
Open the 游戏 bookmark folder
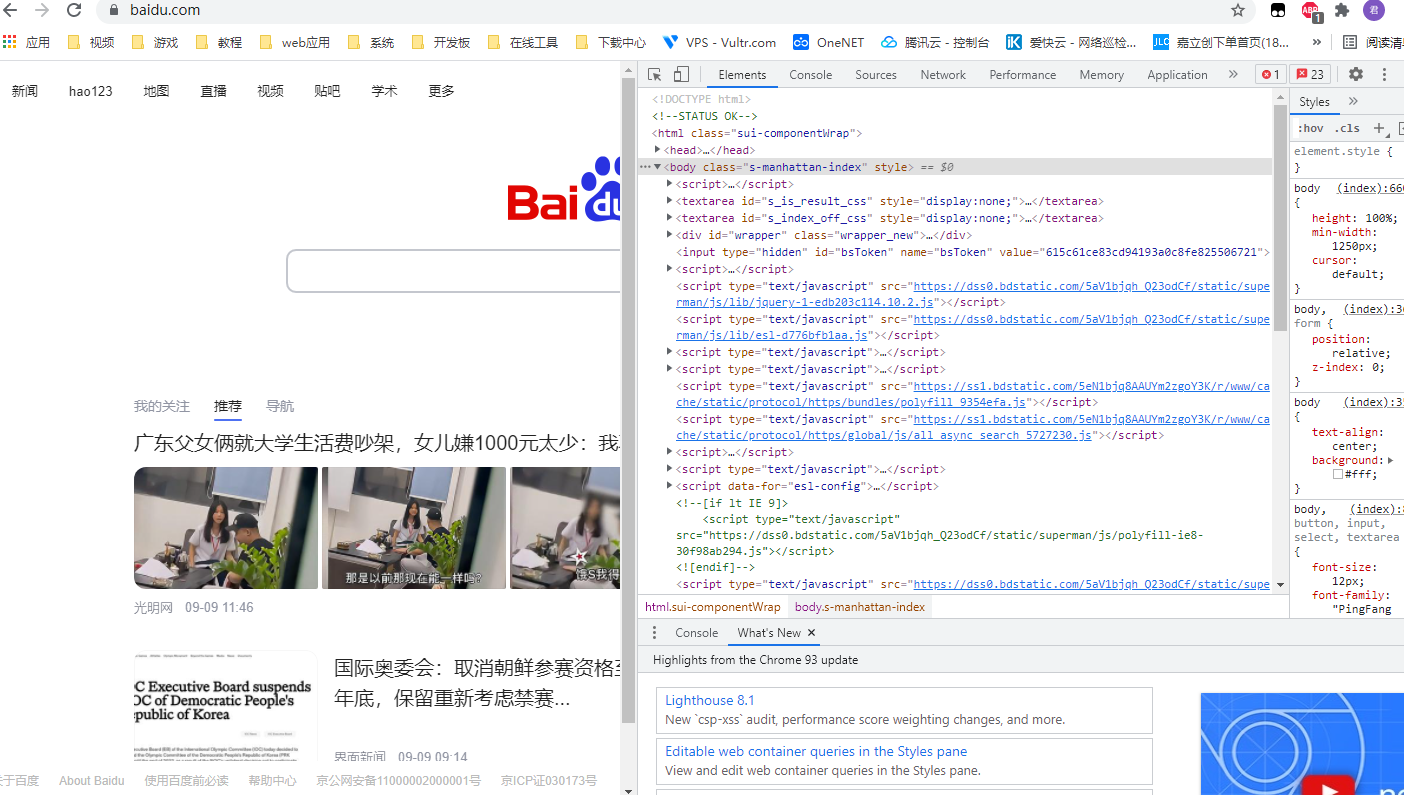(154, 43)
